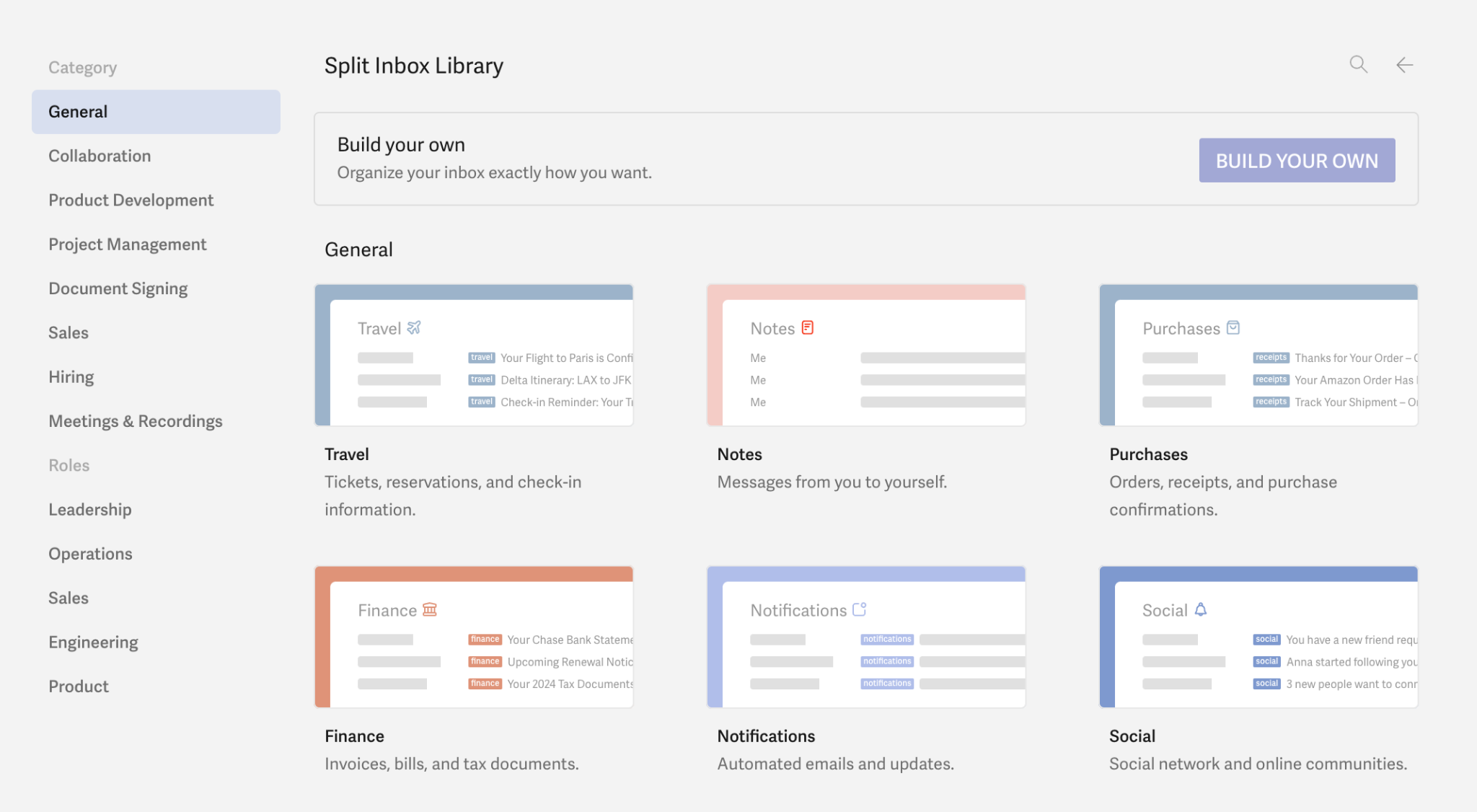Click the Travel split inbox card
The width and height of the screenshot is (1477, 812).
(x=474, y=355)
